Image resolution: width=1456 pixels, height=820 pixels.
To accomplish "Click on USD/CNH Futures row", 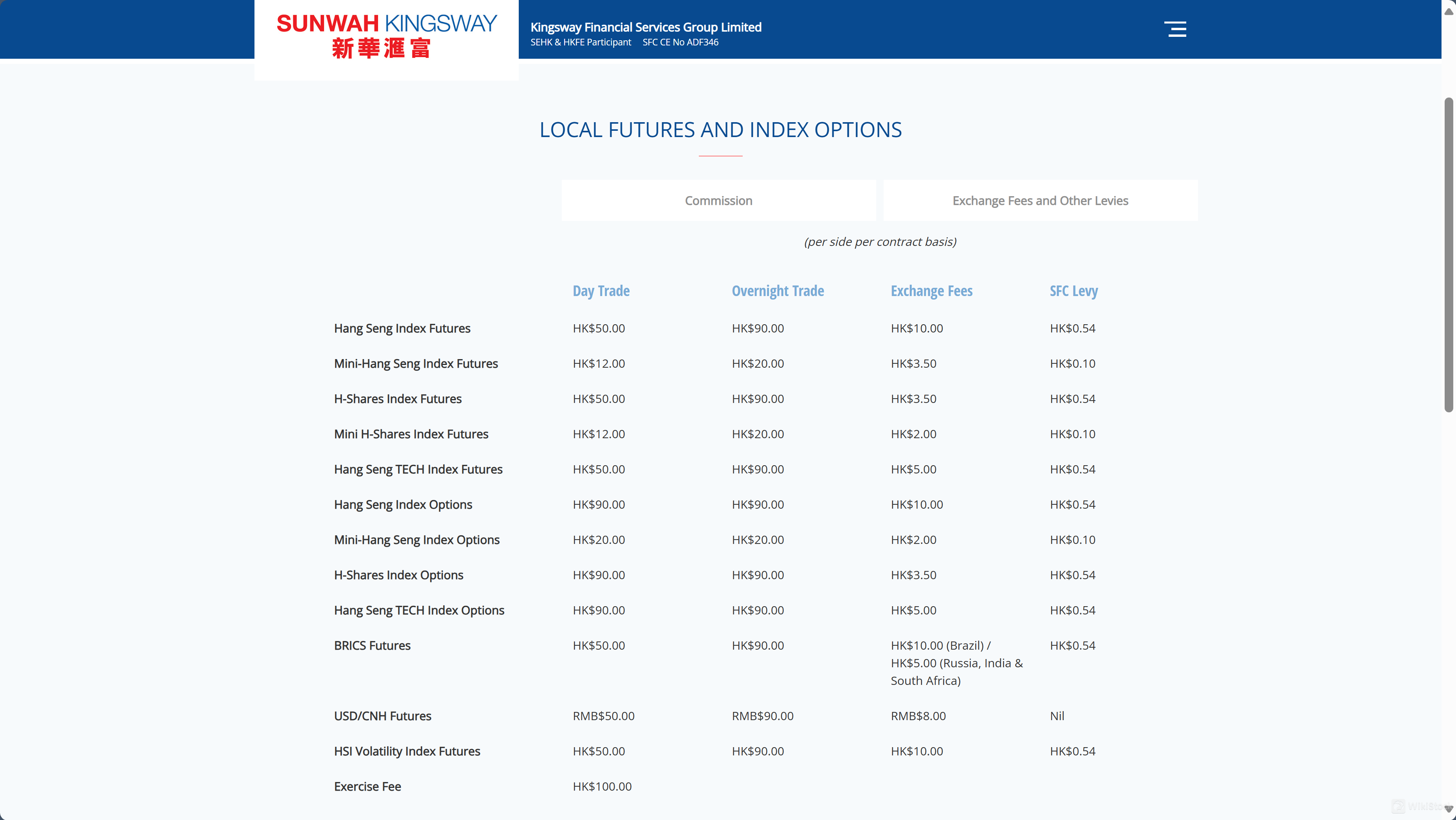I will coord(382,715).
